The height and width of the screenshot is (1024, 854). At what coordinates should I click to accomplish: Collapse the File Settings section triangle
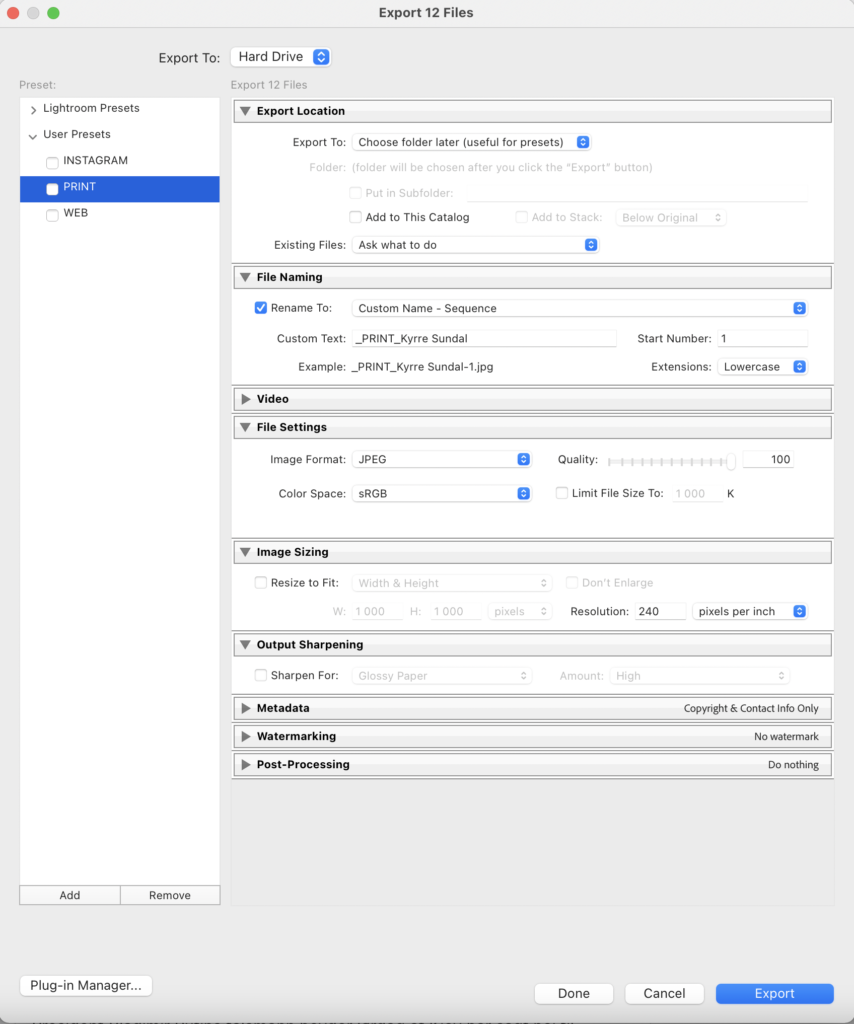point(245,427)
